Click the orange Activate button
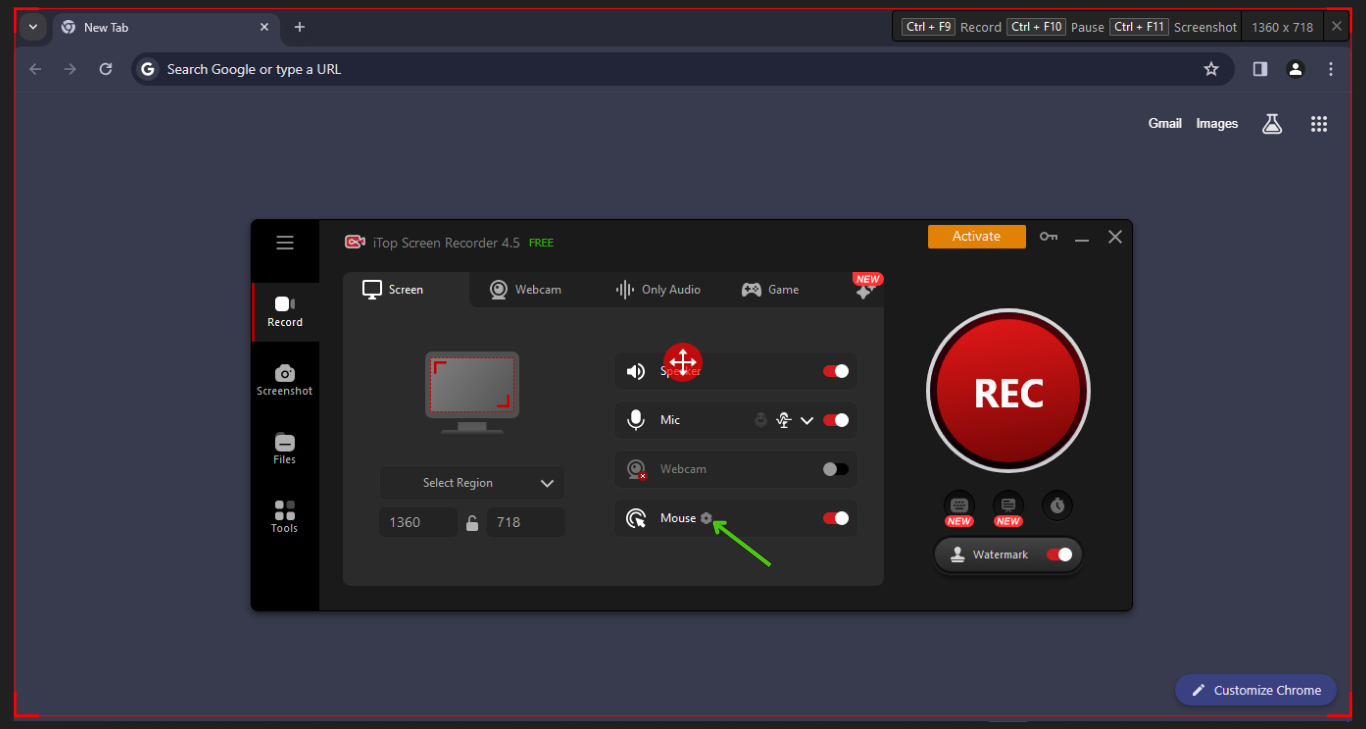This screenshot has width=1366, height=729. (976, 237)
